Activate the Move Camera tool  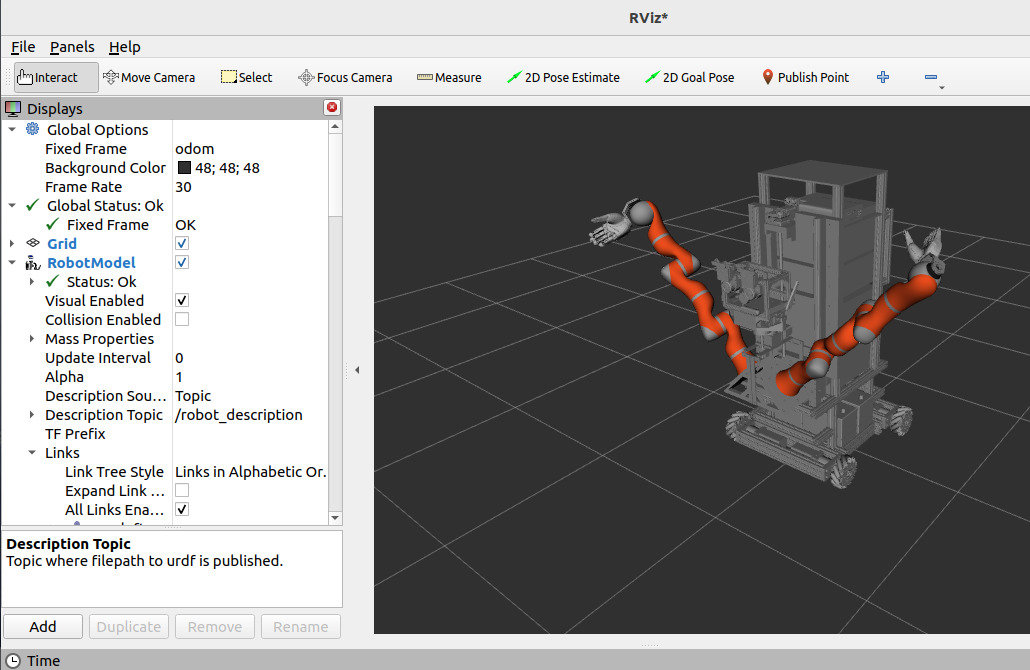click(x=149, y=78)
